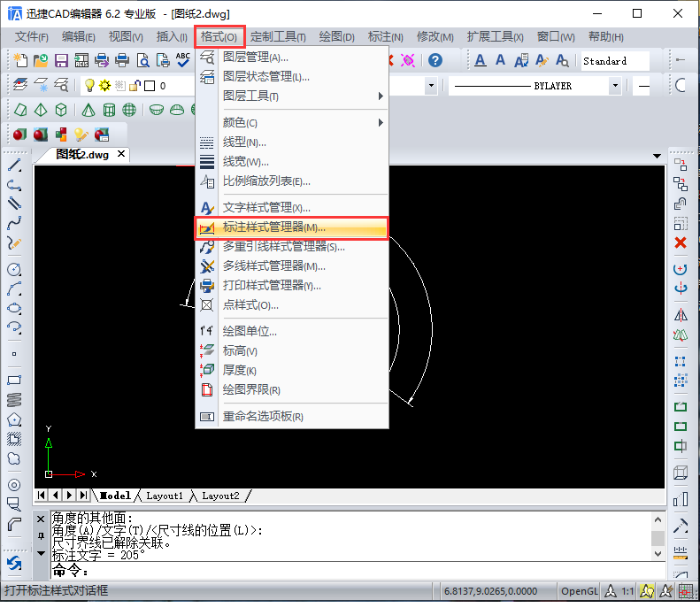Open the BYLAYER linetype dropdown arrow
700x602 pixels.
pos(615,85)
